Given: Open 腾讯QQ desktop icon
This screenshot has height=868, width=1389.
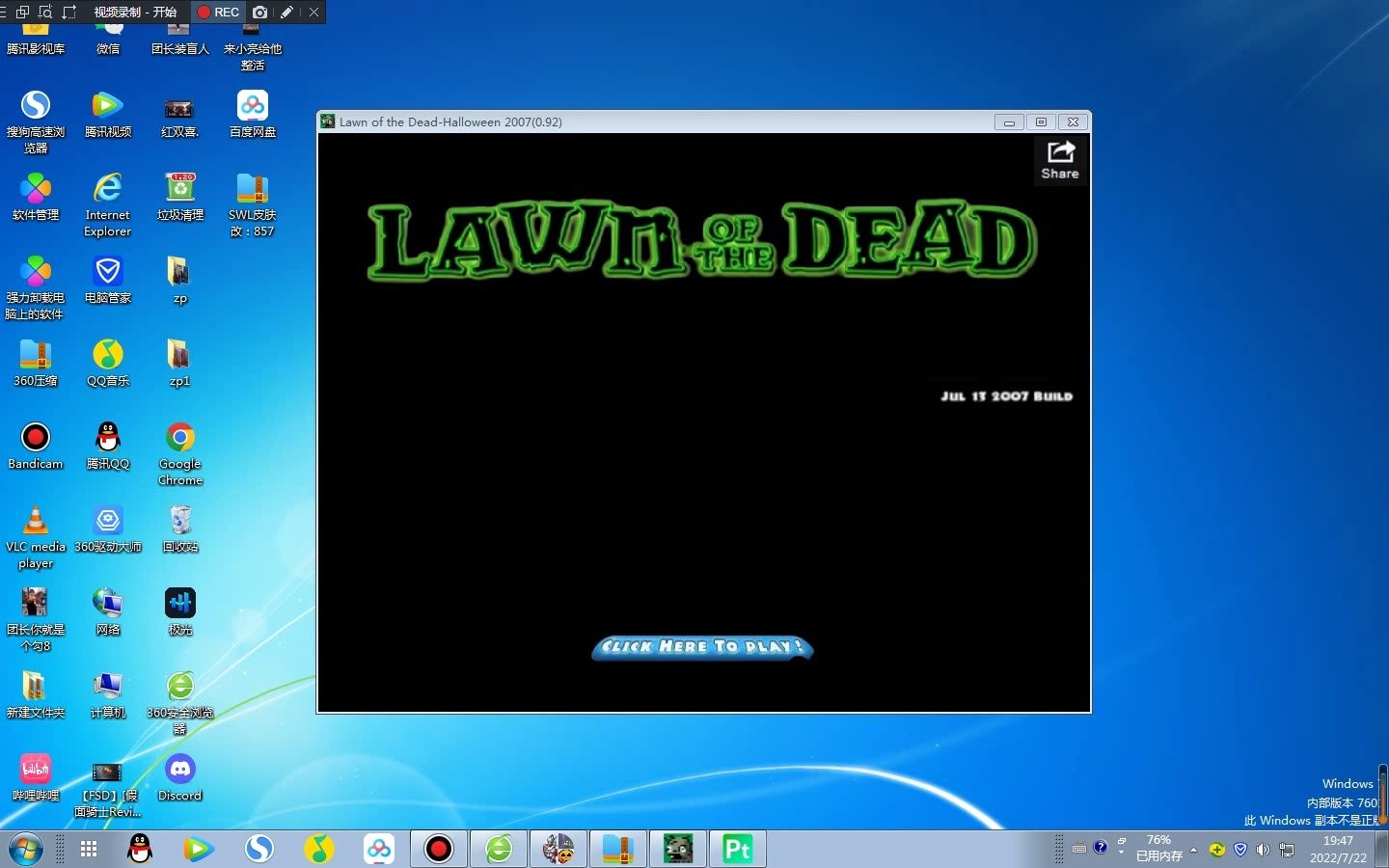Looking at the screenshot, I should [108, 446].
